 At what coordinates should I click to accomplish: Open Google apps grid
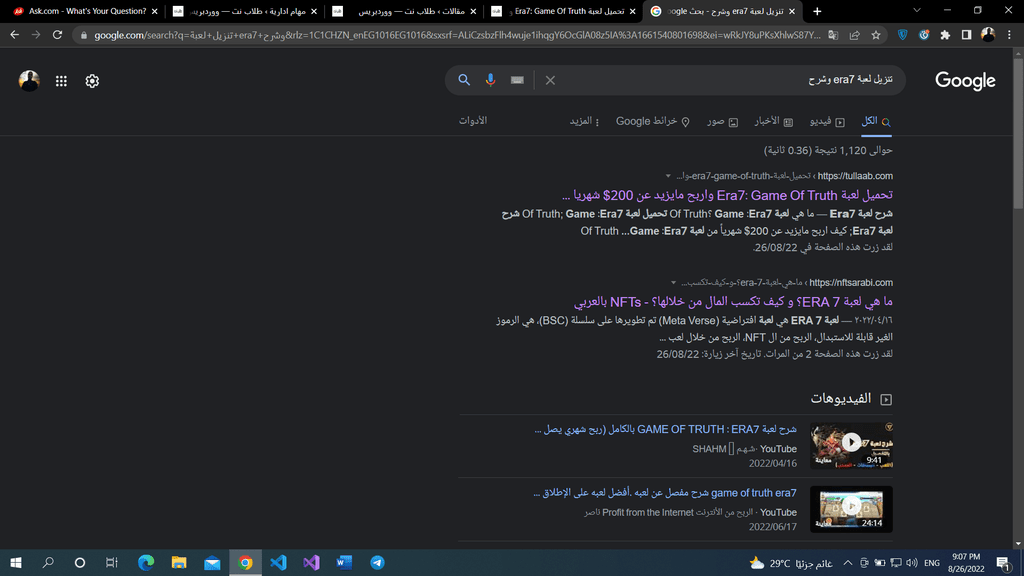click(x=61, y=81)
